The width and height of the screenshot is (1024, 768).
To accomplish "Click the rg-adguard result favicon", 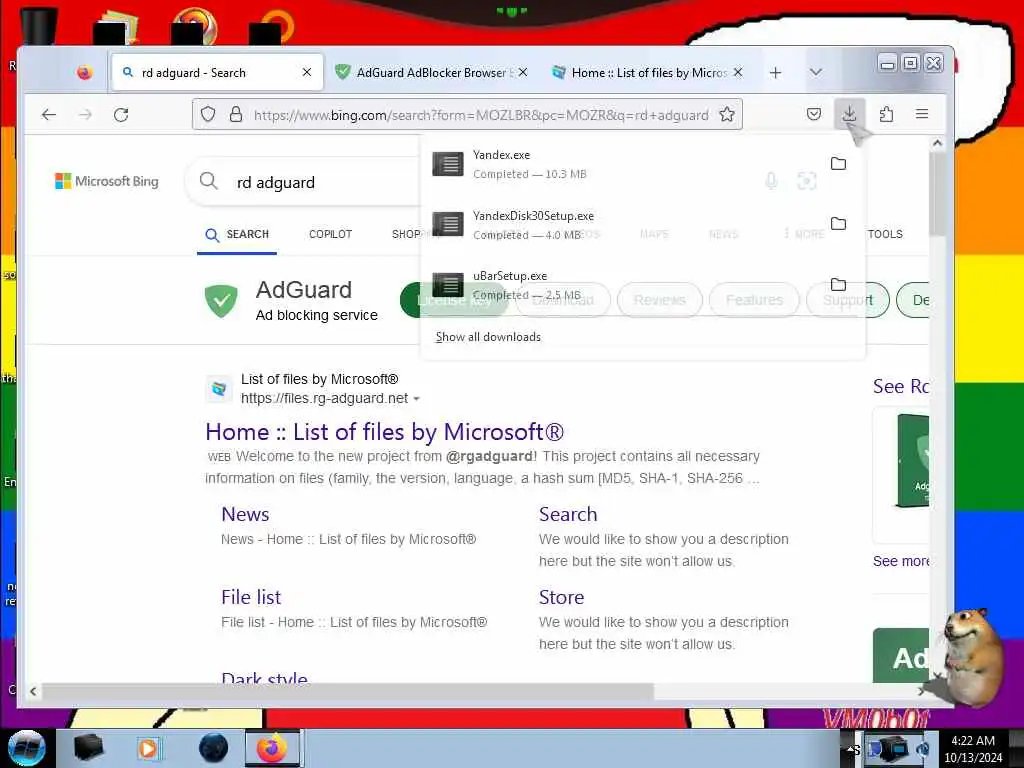I will 219,389.
